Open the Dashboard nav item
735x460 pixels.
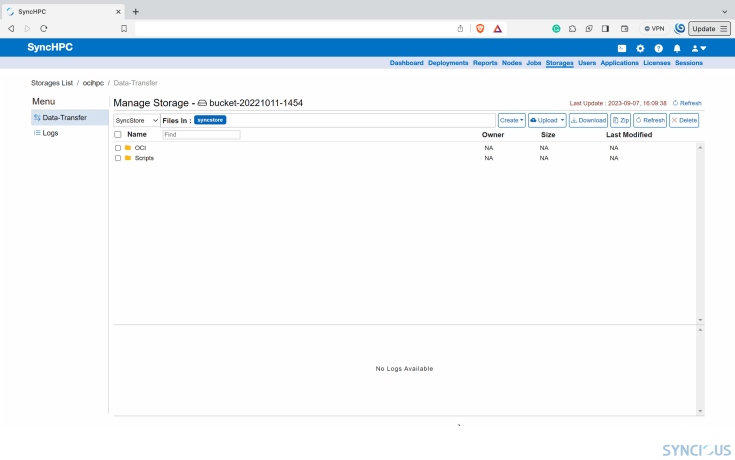(406, 63)
